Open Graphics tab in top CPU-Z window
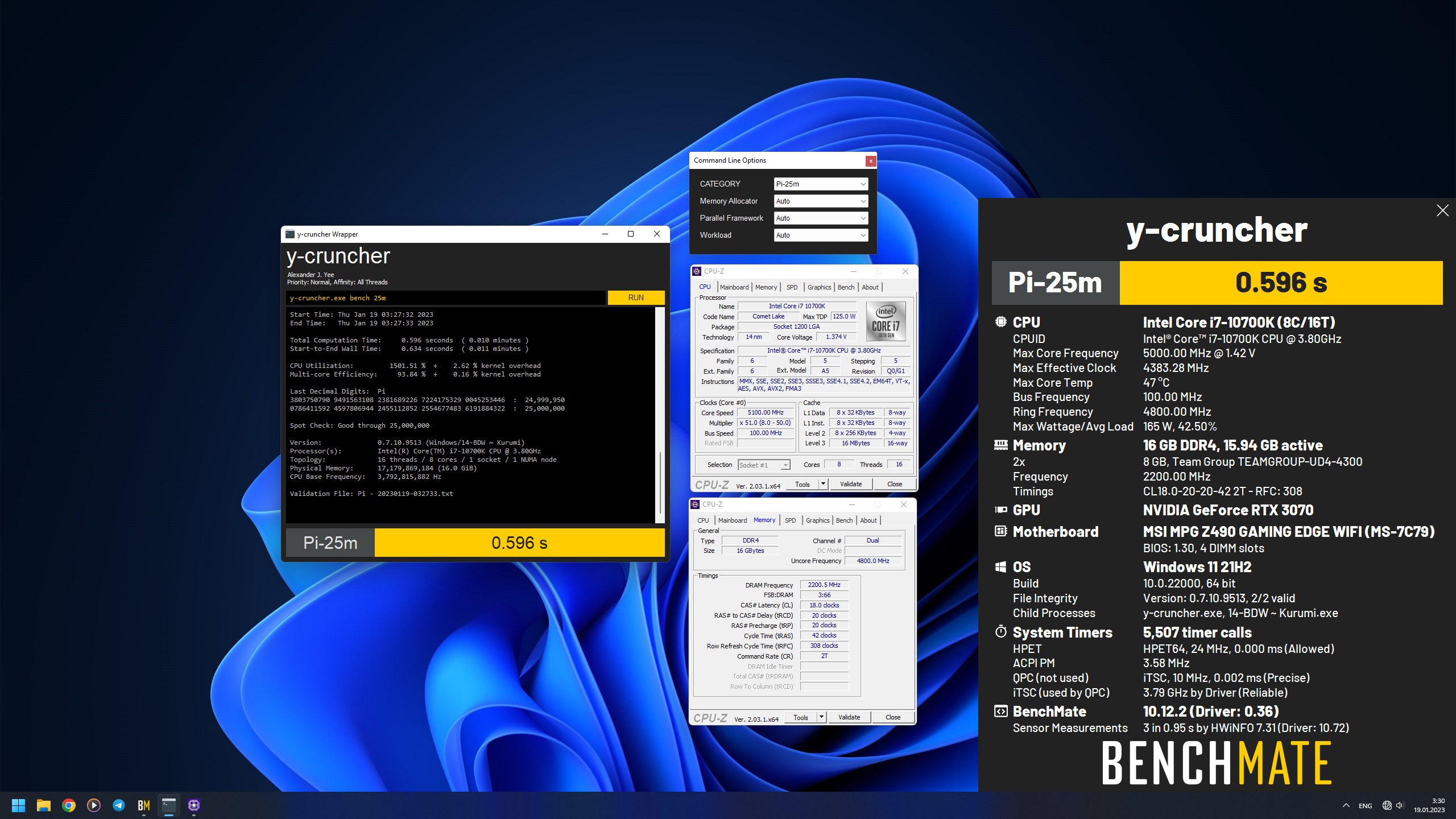The height and width of the screenshot is (819, 1456). (x=819, y=287)
